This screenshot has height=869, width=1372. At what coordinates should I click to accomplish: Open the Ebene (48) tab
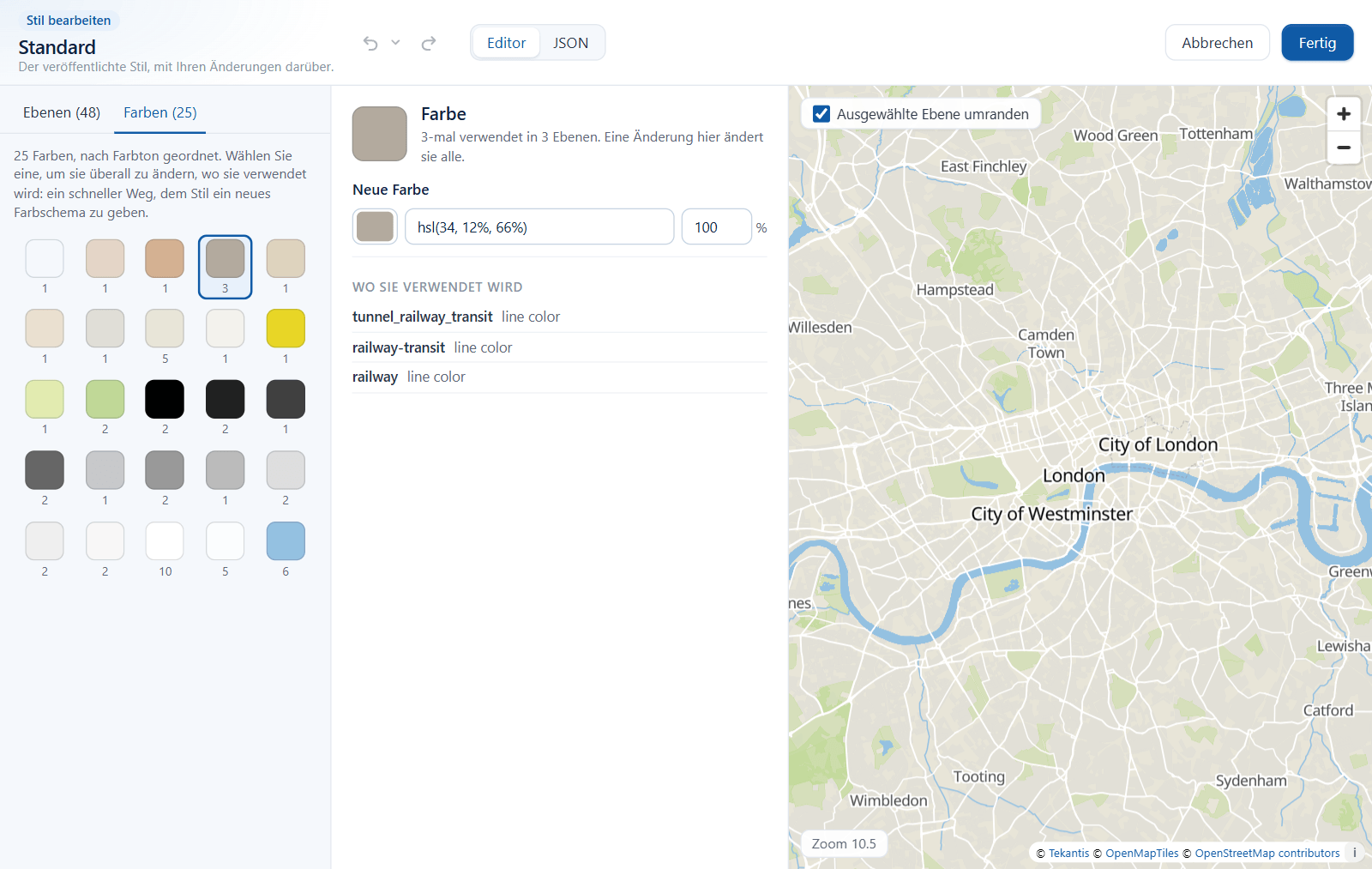(x=62, y=112)
